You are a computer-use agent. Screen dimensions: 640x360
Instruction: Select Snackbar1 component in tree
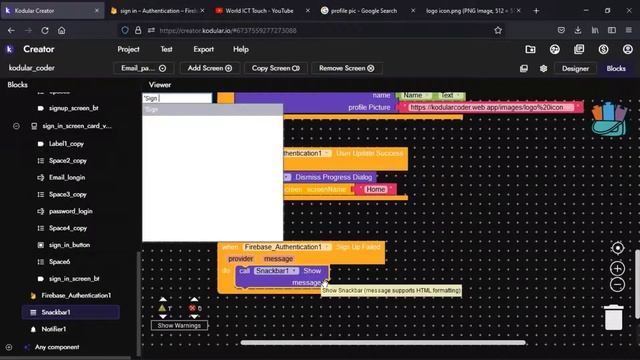(70, 312)
